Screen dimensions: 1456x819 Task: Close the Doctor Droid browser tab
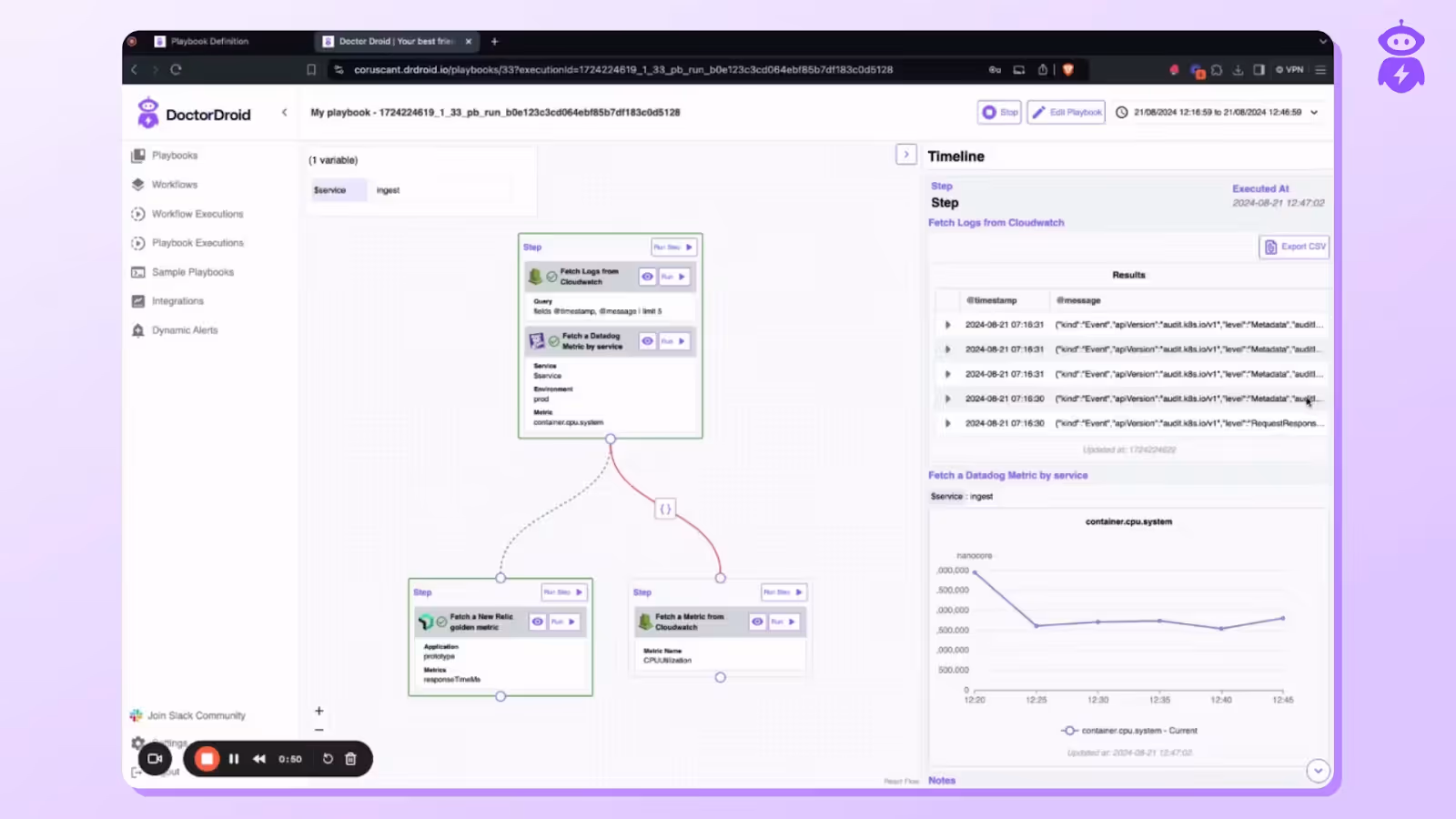tap(469, 41)
